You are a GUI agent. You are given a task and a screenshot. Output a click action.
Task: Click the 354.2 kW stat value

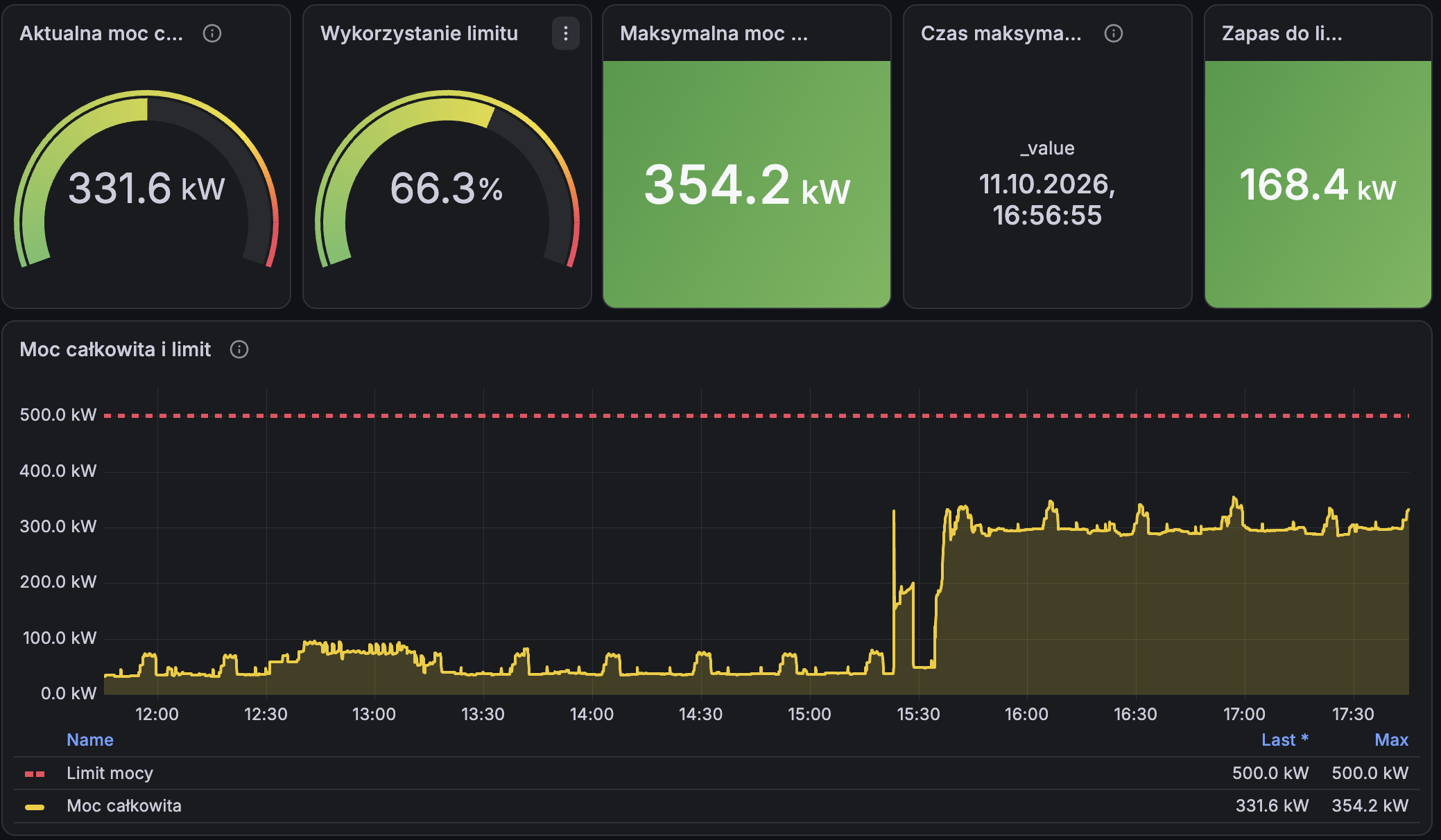pyautogui.click(x=747, y=185)
